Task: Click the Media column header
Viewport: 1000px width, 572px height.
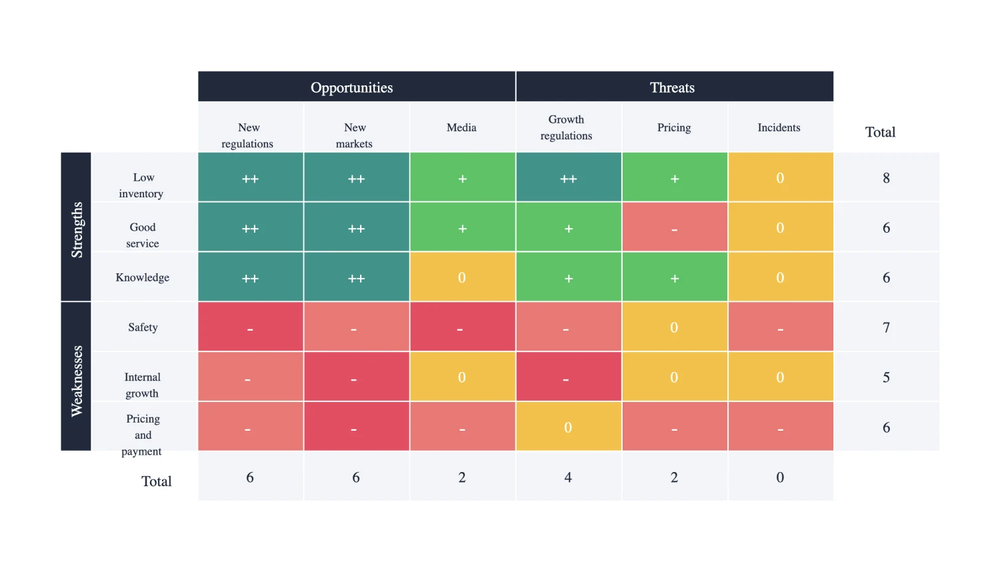Action: pyautogui.click(x=462, y=128)
